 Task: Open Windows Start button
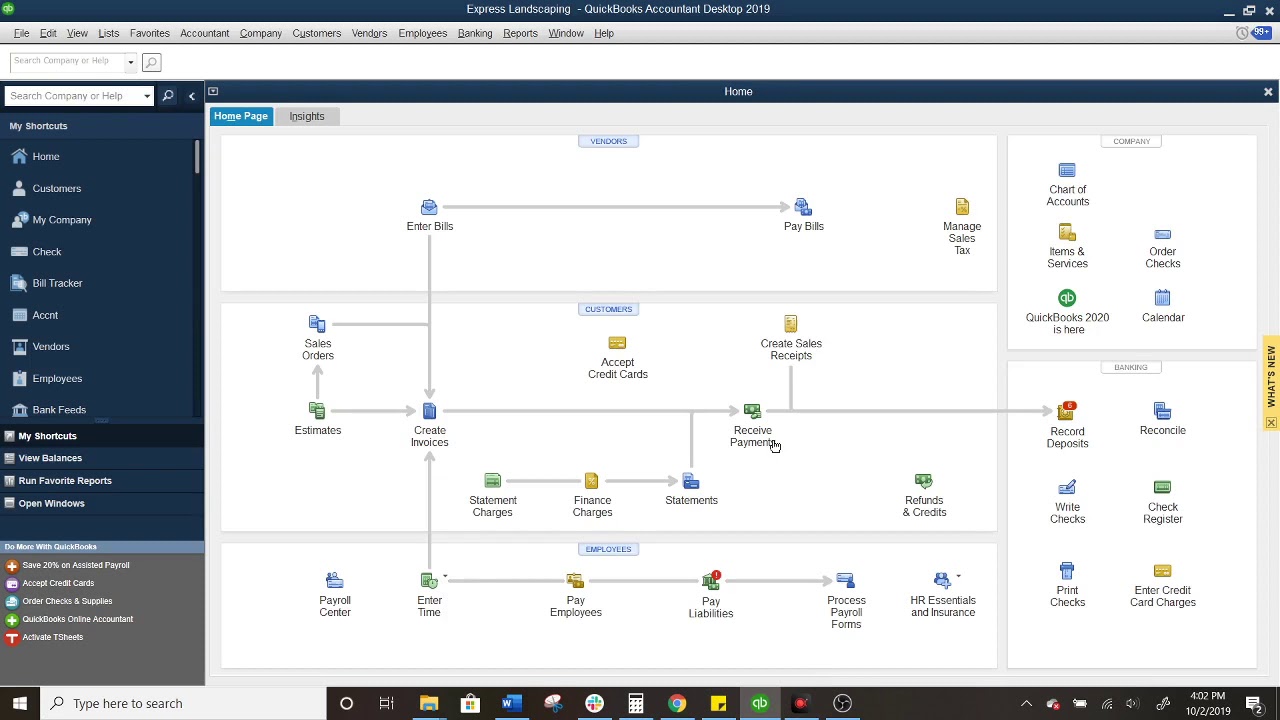[x=20, y=703]
